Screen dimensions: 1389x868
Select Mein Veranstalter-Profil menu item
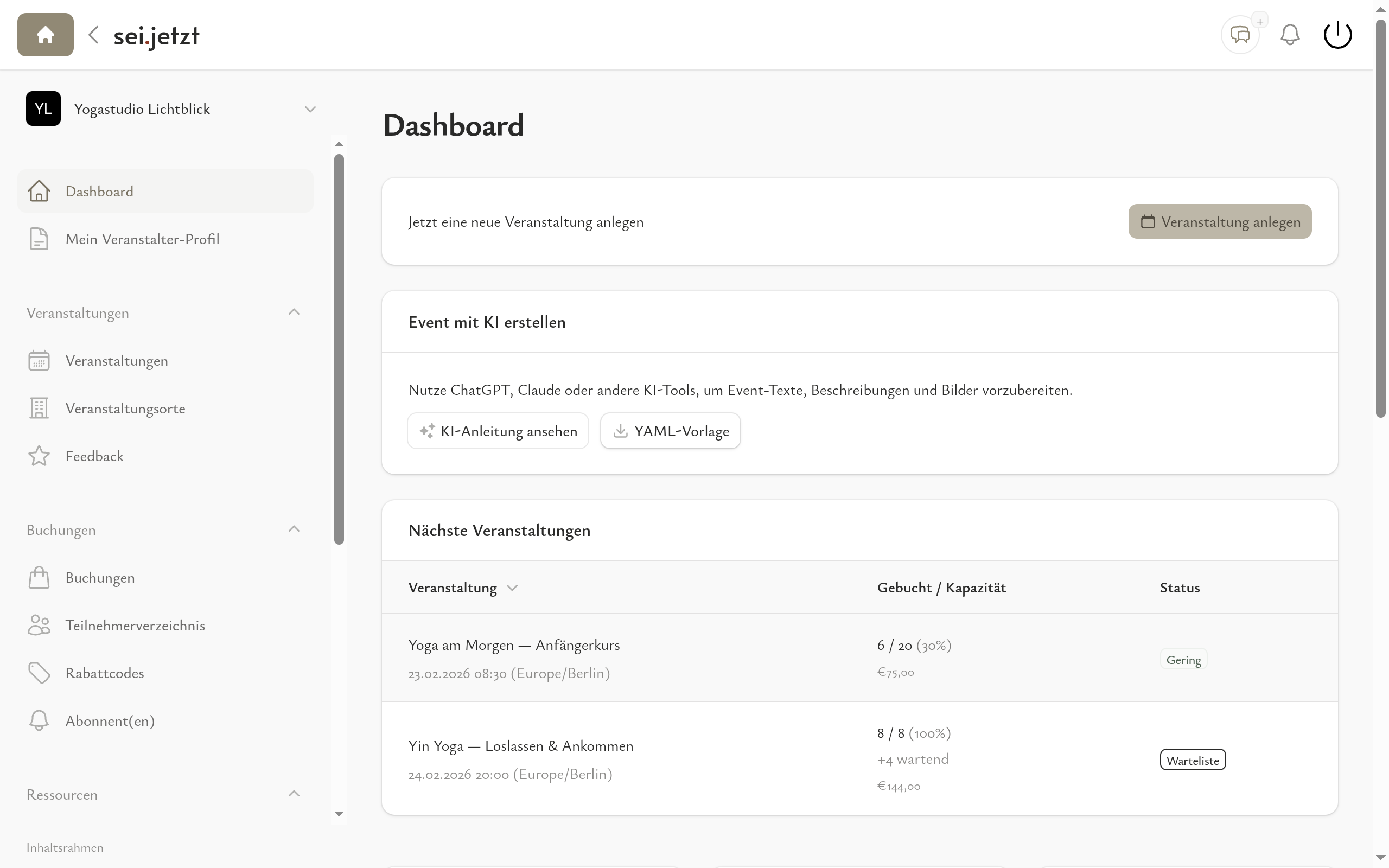pyautogui.click(x=142, y=239)
